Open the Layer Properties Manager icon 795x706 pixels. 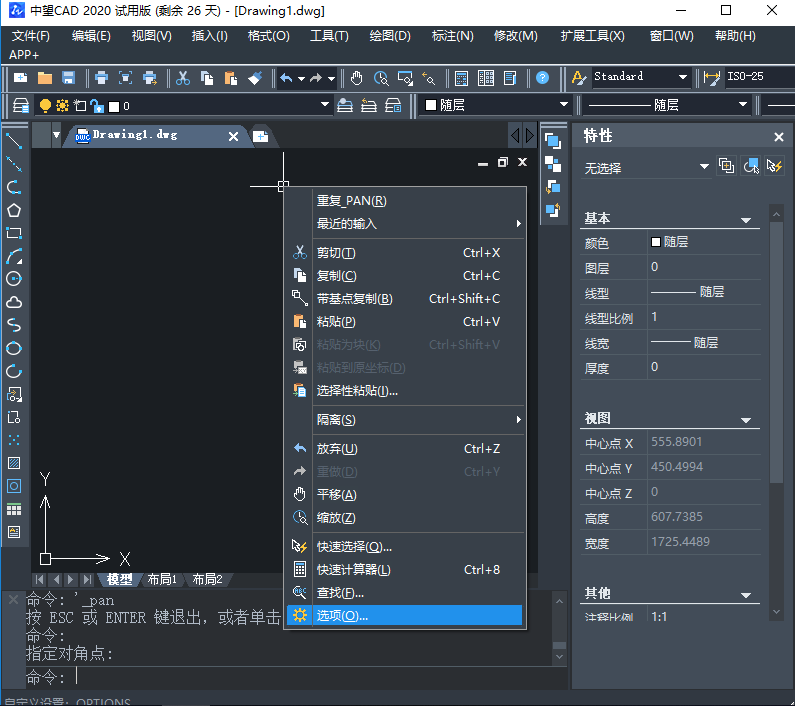[20, 106]
